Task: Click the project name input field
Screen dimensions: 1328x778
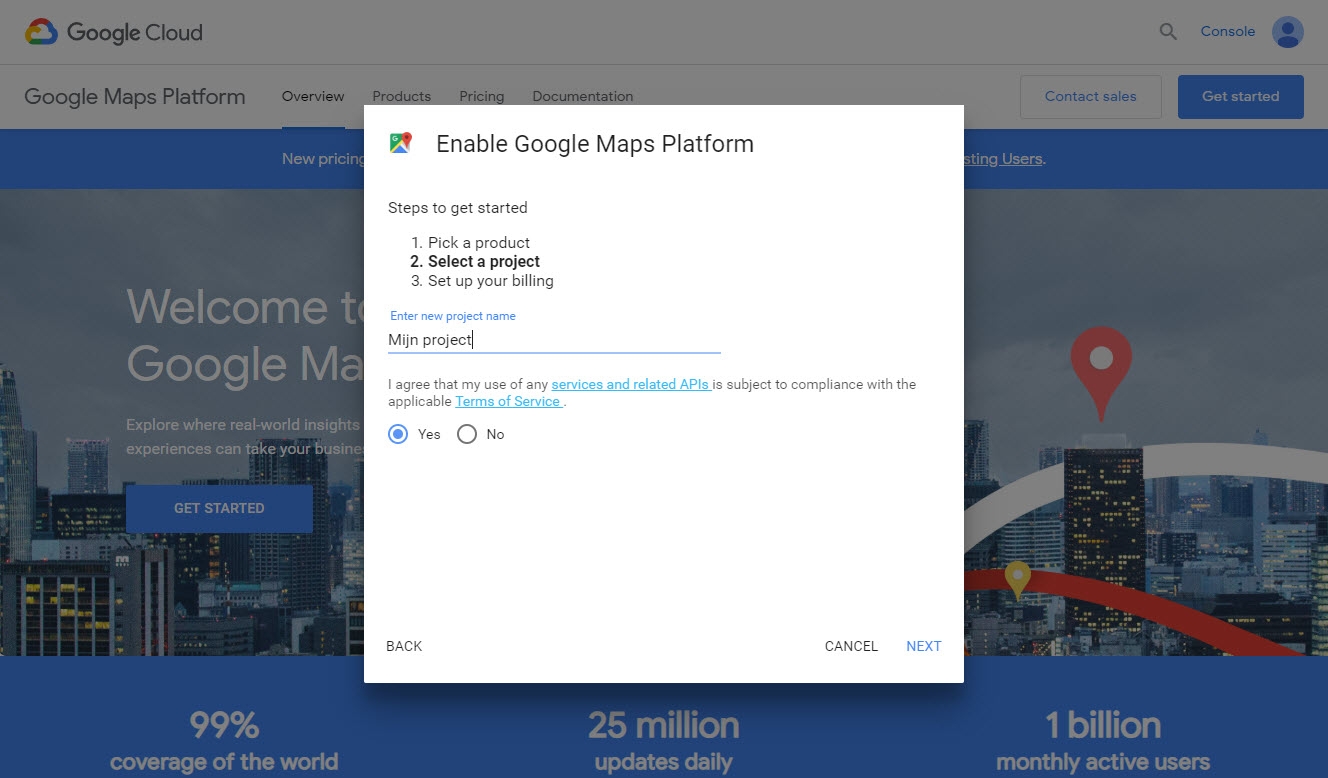Action: (554, 340)
